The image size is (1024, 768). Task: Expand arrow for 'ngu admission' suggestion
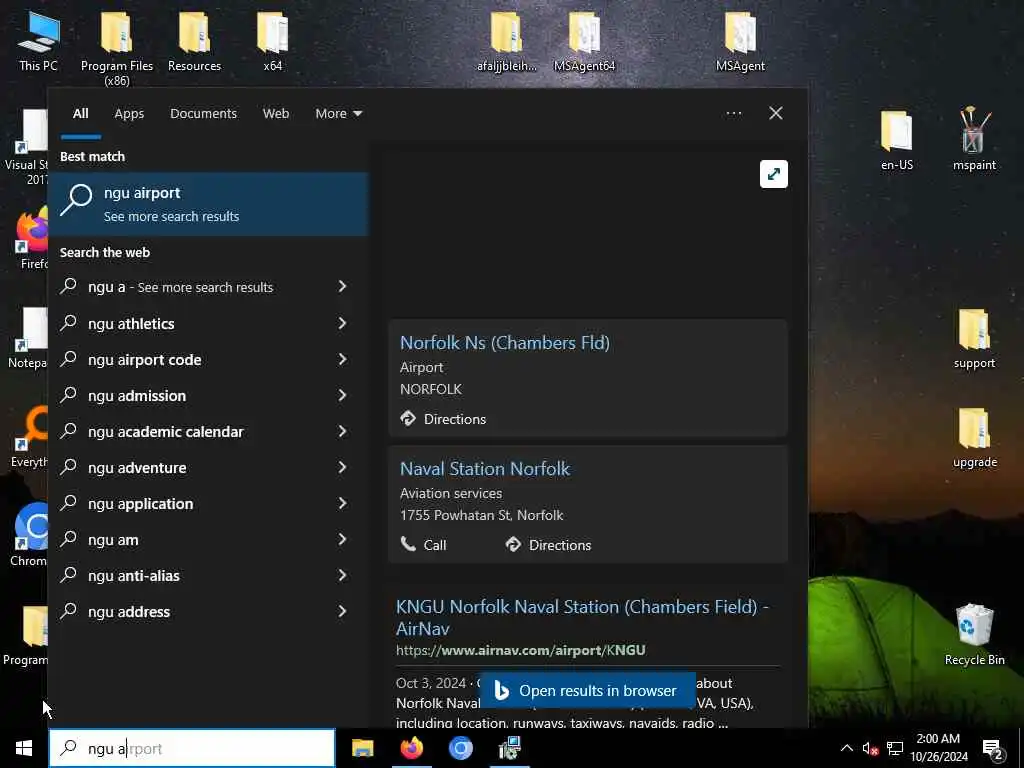342,395
